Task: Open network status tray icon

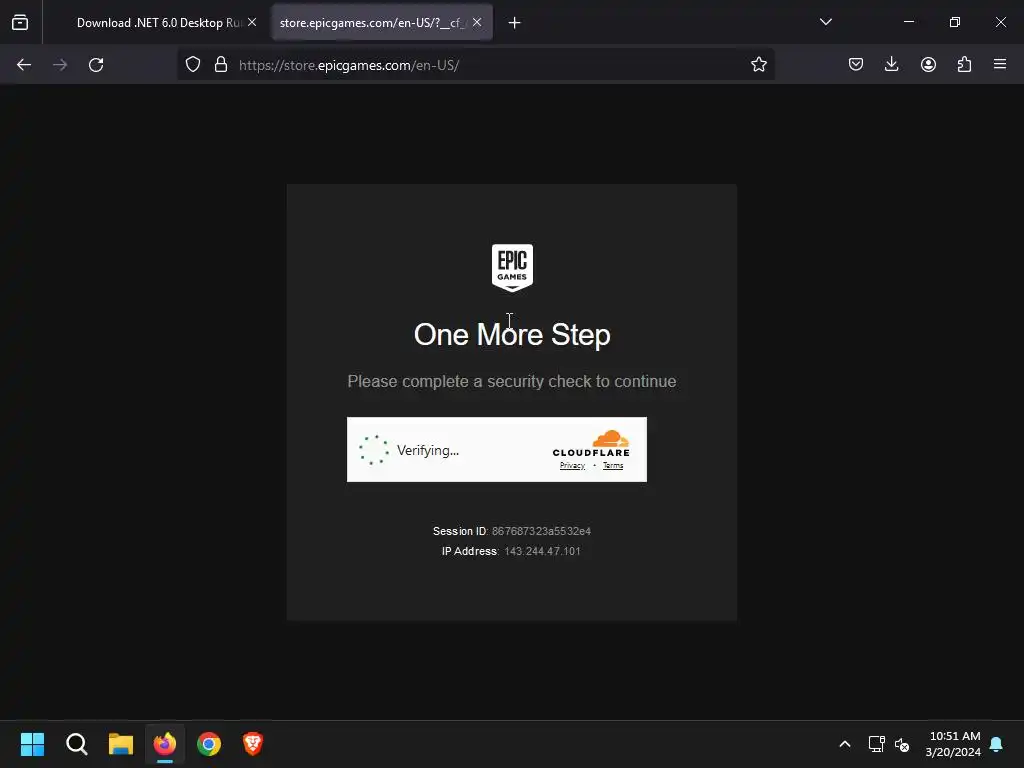Action: tap(876, 744)
